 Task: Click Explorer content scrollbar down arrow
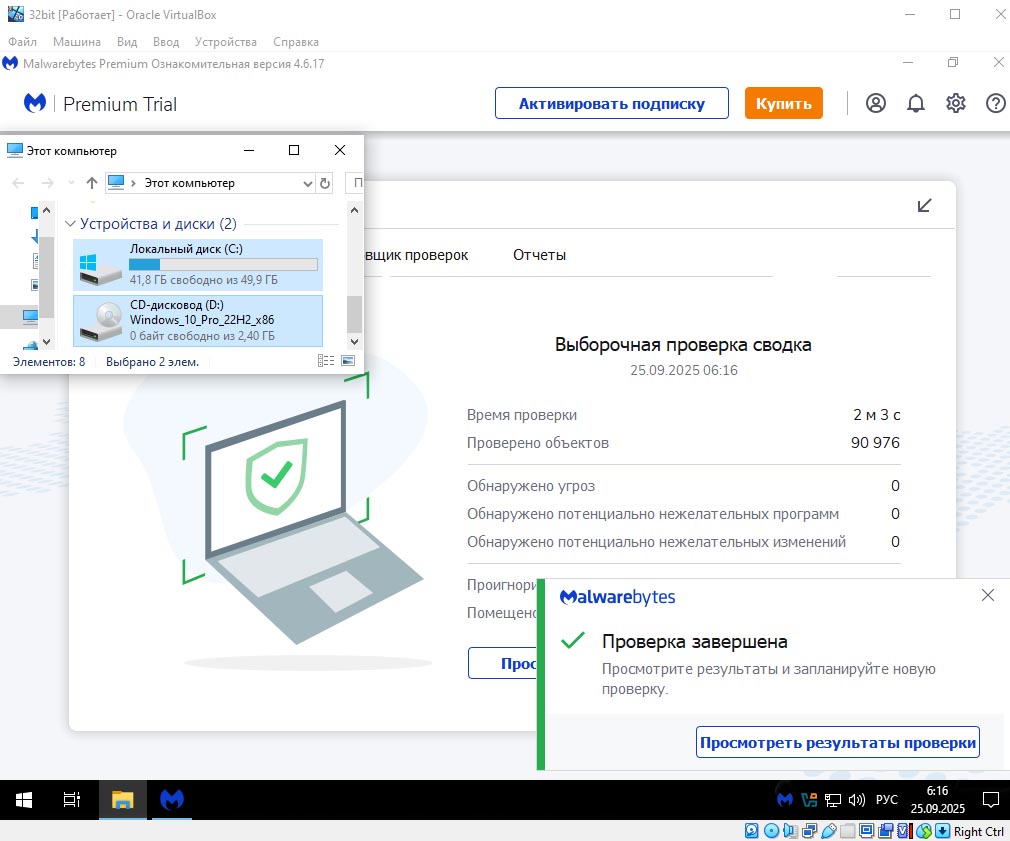pos(354,342)
